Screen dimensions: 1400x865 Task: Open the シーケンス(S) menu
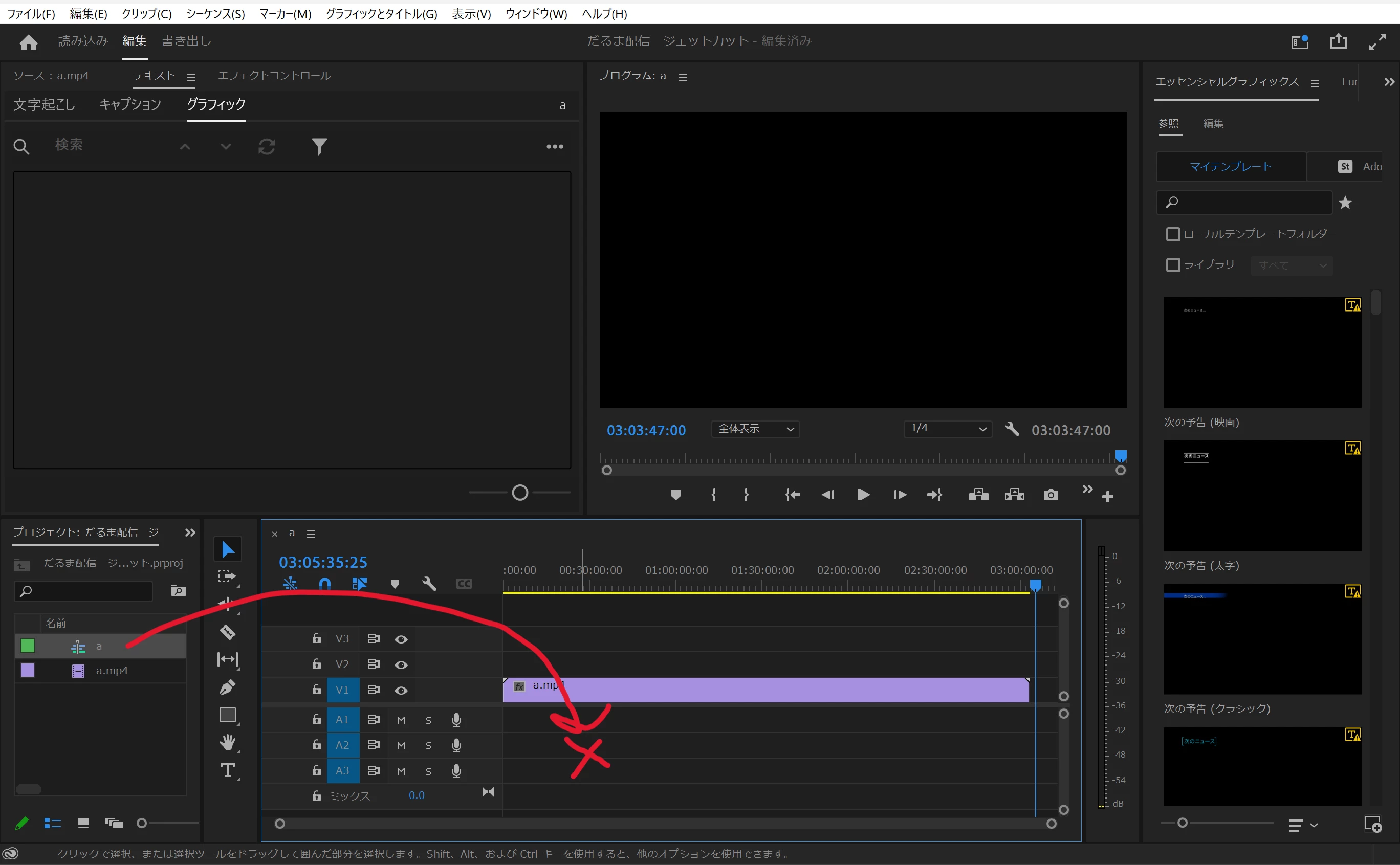(215, 14)
